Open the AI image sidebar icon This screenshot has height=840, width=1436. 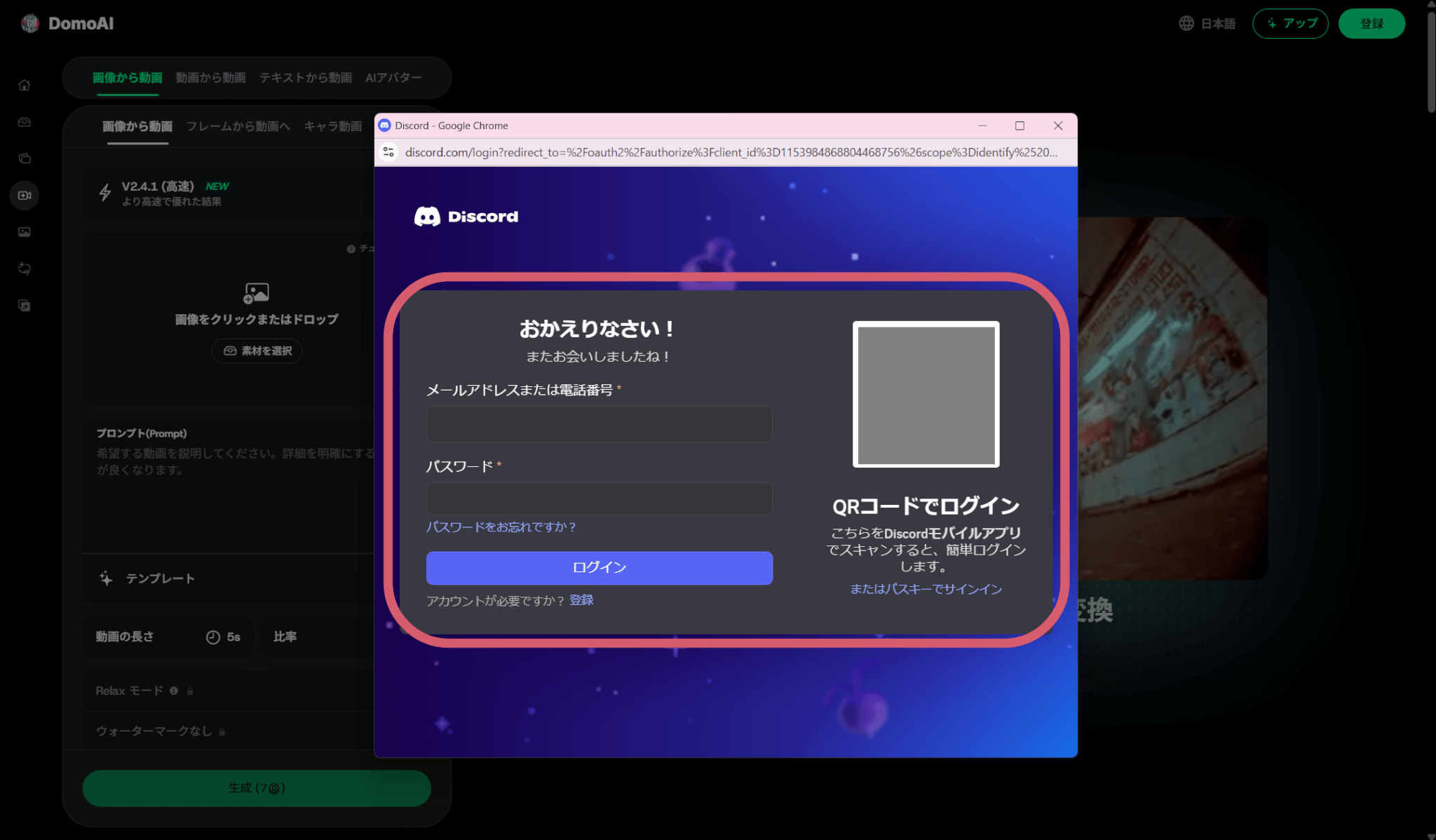pyautogui.click(x=25, y=232)
